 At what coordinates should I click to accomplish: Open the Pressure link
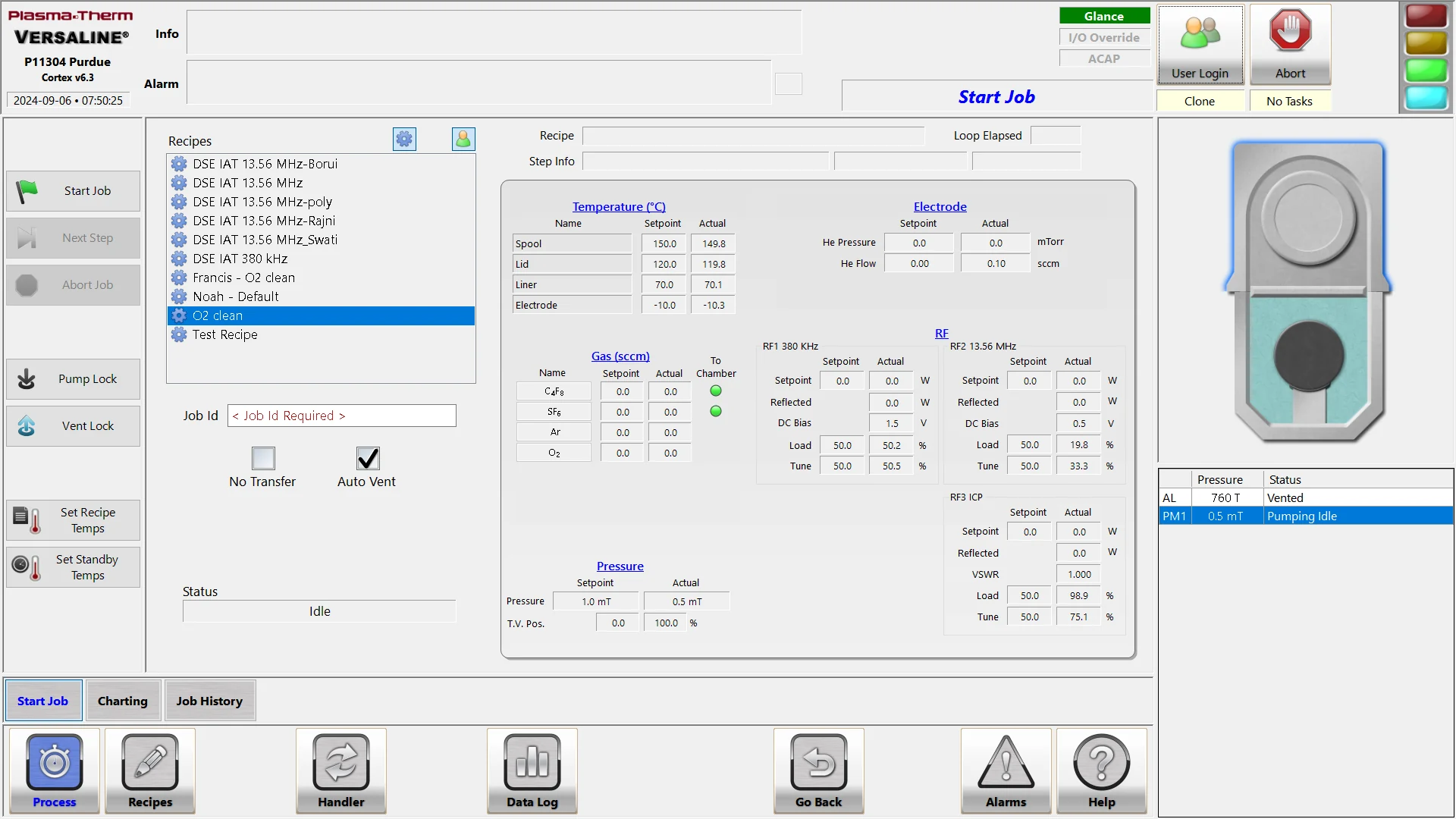[x=620, y=566]
